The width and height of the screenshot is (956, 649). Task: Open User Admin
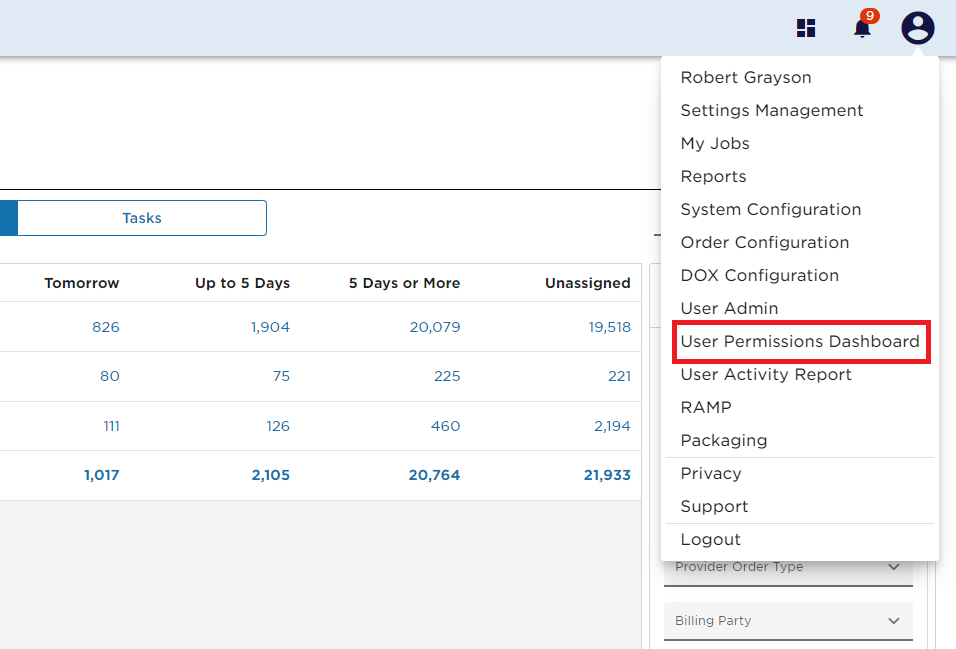(729, 308)
